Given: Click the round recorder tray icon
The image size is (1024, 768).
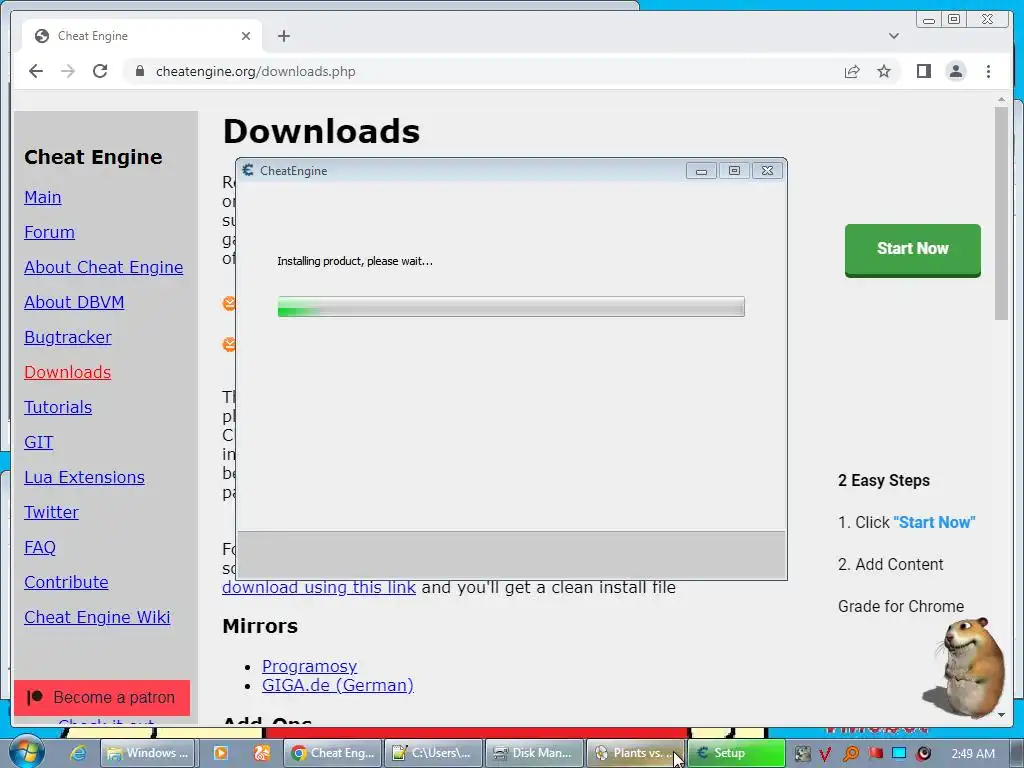Looking at the screenshot, I should 923,754.
